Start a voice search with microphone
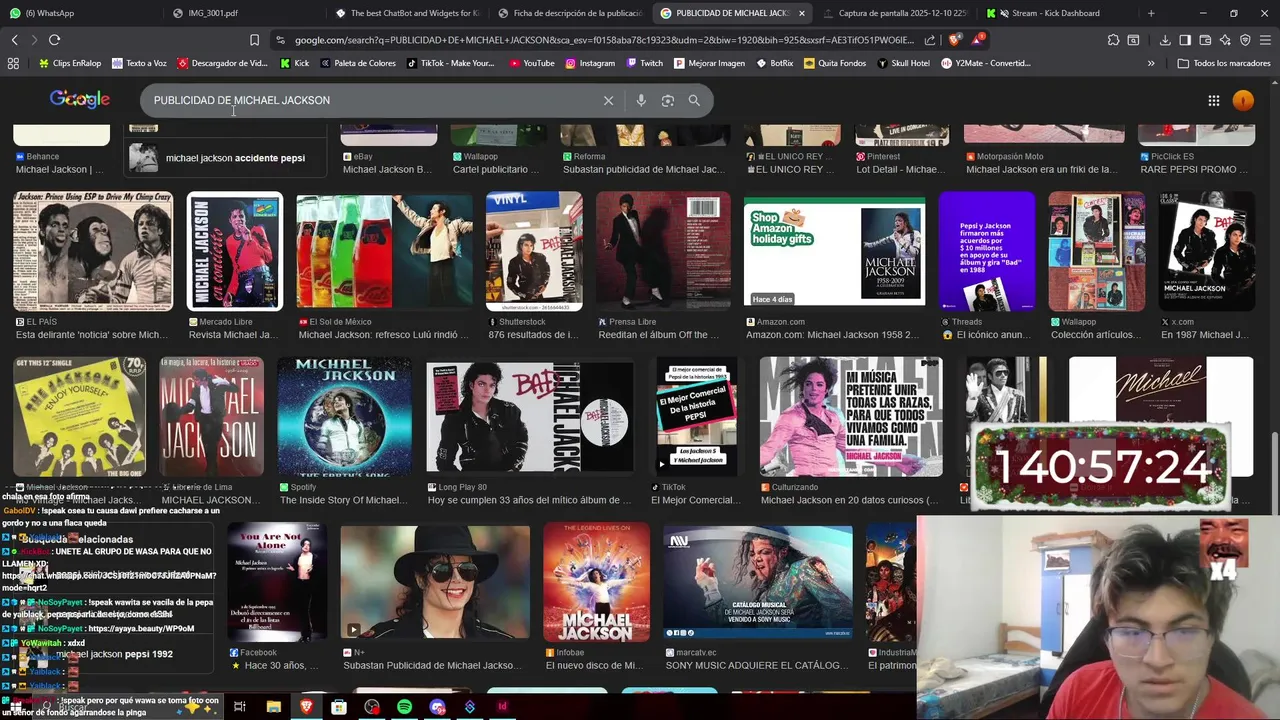This screenshot has width=1280, height=720. point(641,100)
